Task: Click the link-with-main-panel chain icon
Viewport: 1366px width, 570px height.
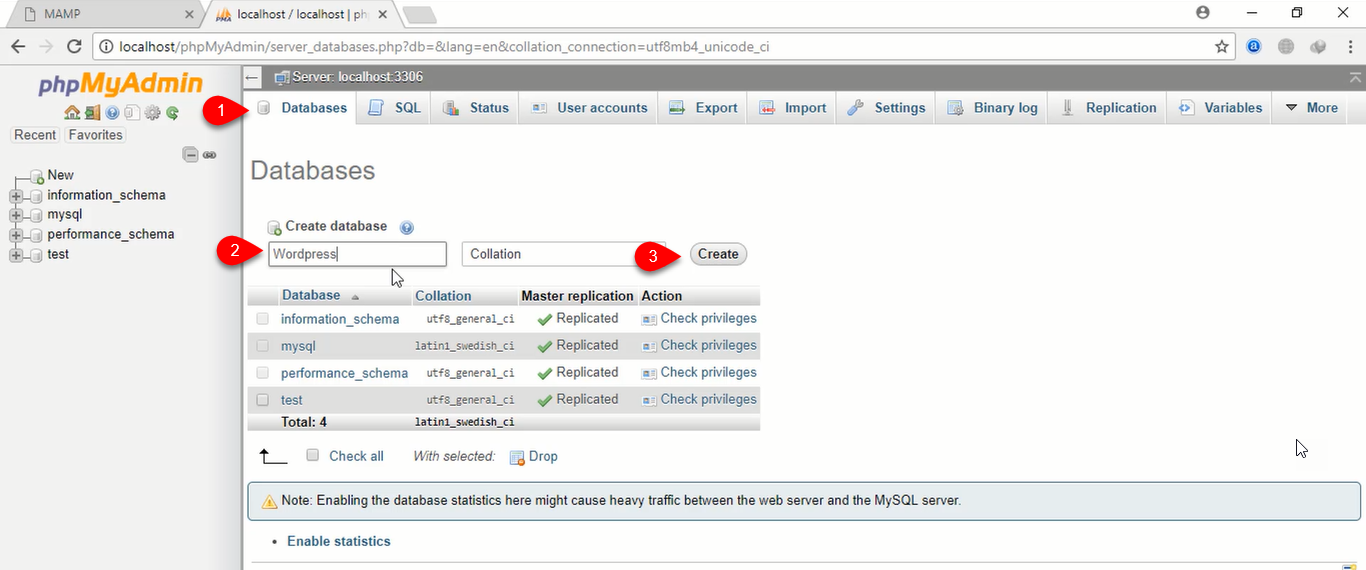Action: click(x=210, y=155)
